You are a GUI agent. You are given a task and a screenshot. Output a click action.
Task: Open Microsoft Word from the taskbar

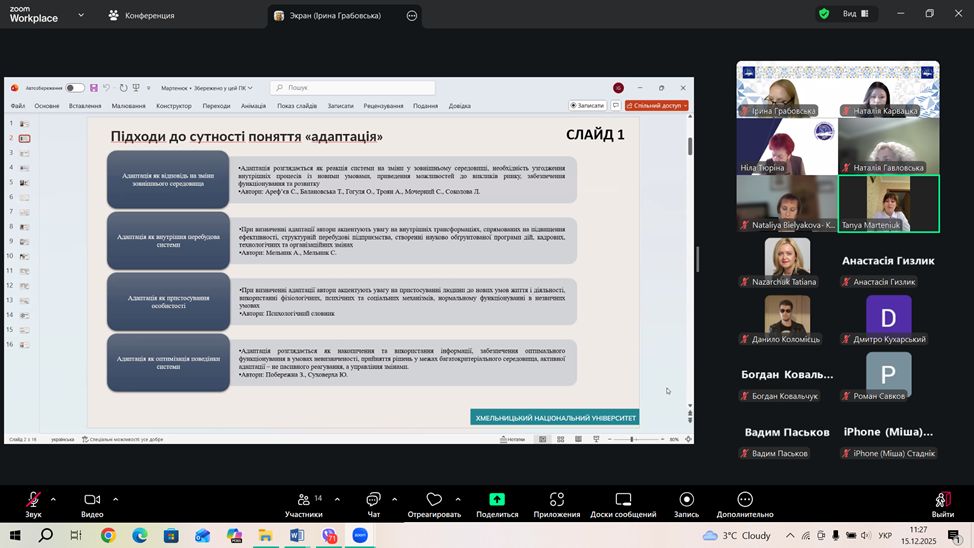(297, 536)
